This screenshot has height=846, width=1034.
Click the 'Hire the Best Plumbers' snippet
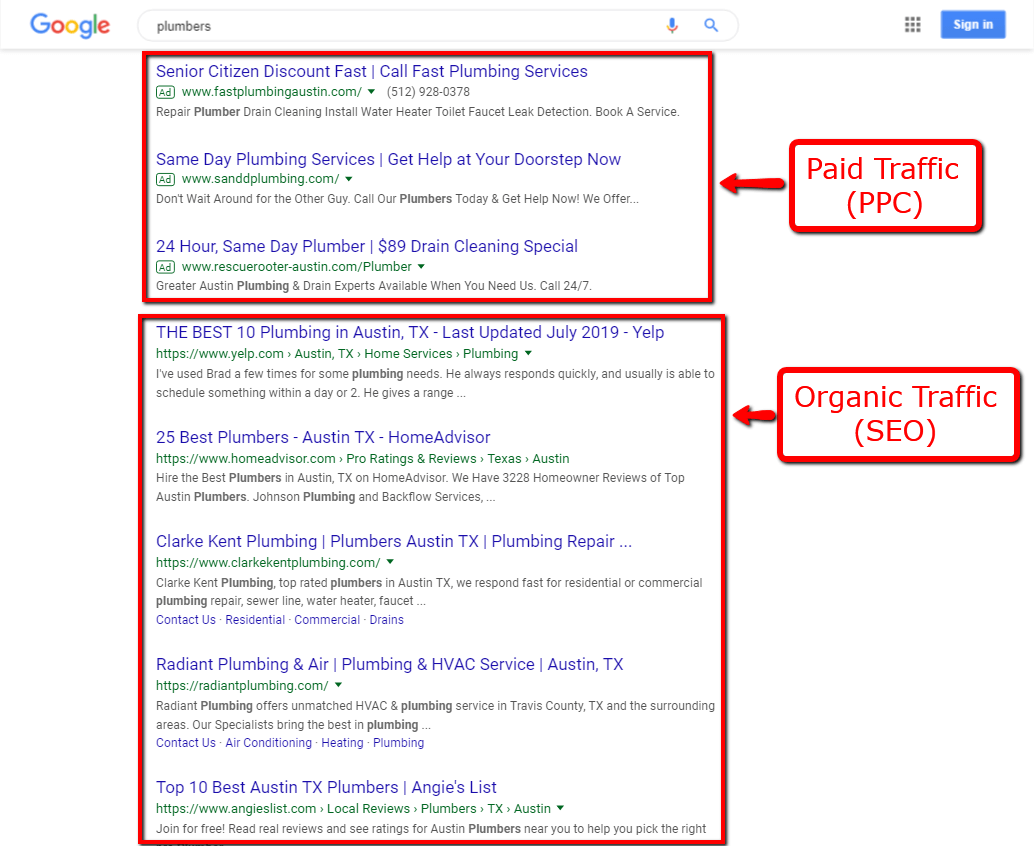click(x=420, y=487)
